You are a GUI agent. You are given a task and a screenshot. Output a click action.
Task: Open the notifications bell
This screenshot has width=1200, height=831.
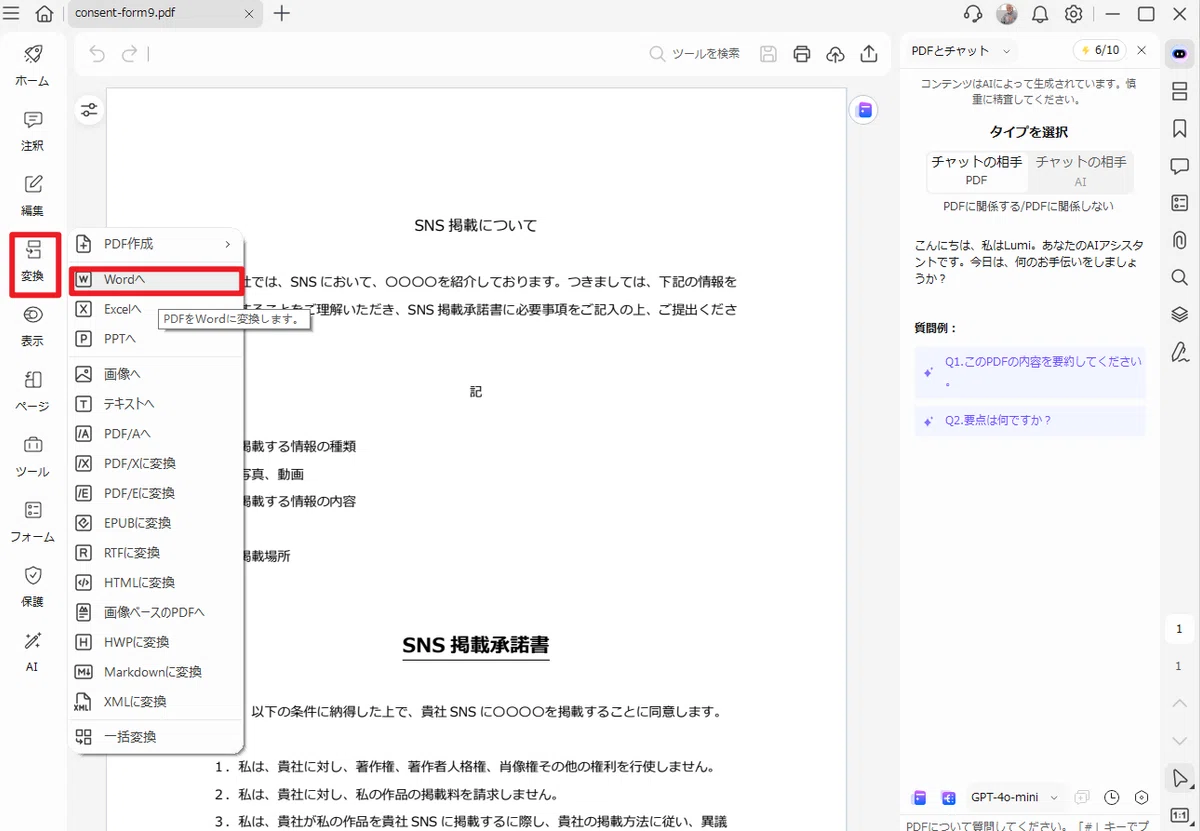(1040, 14)
